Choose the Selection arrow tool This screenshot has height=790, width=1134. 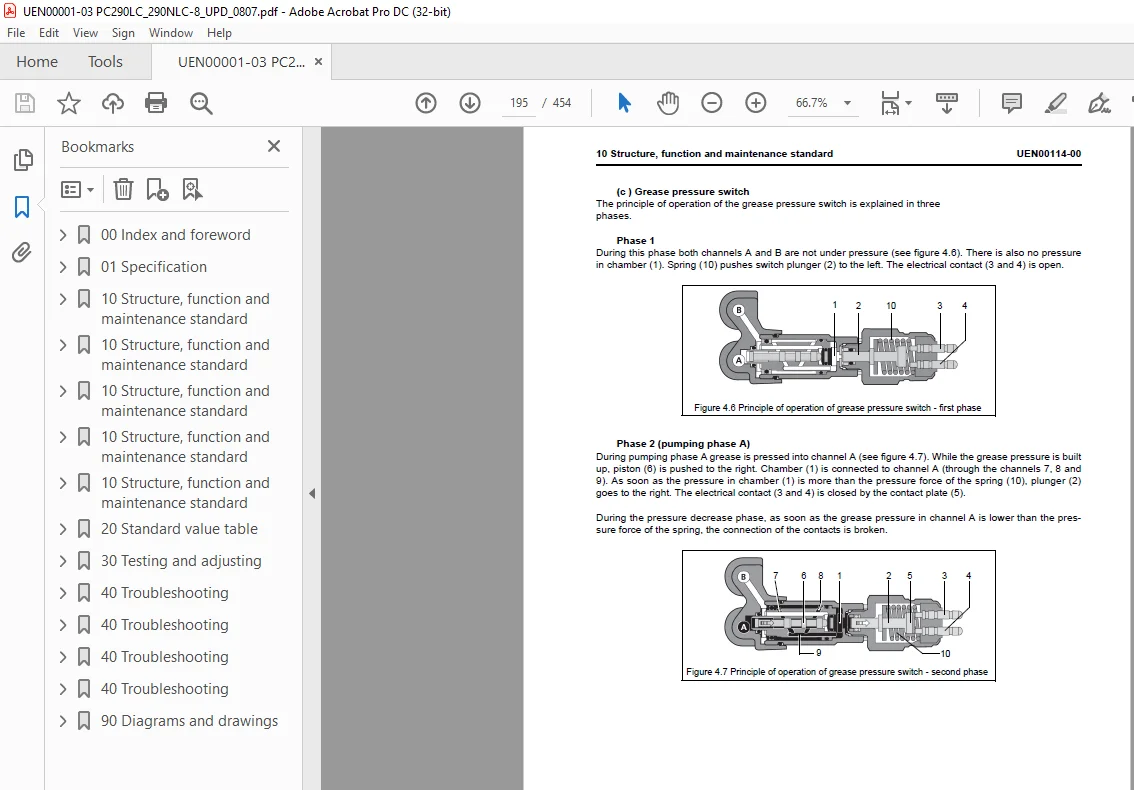click(624, 103)
